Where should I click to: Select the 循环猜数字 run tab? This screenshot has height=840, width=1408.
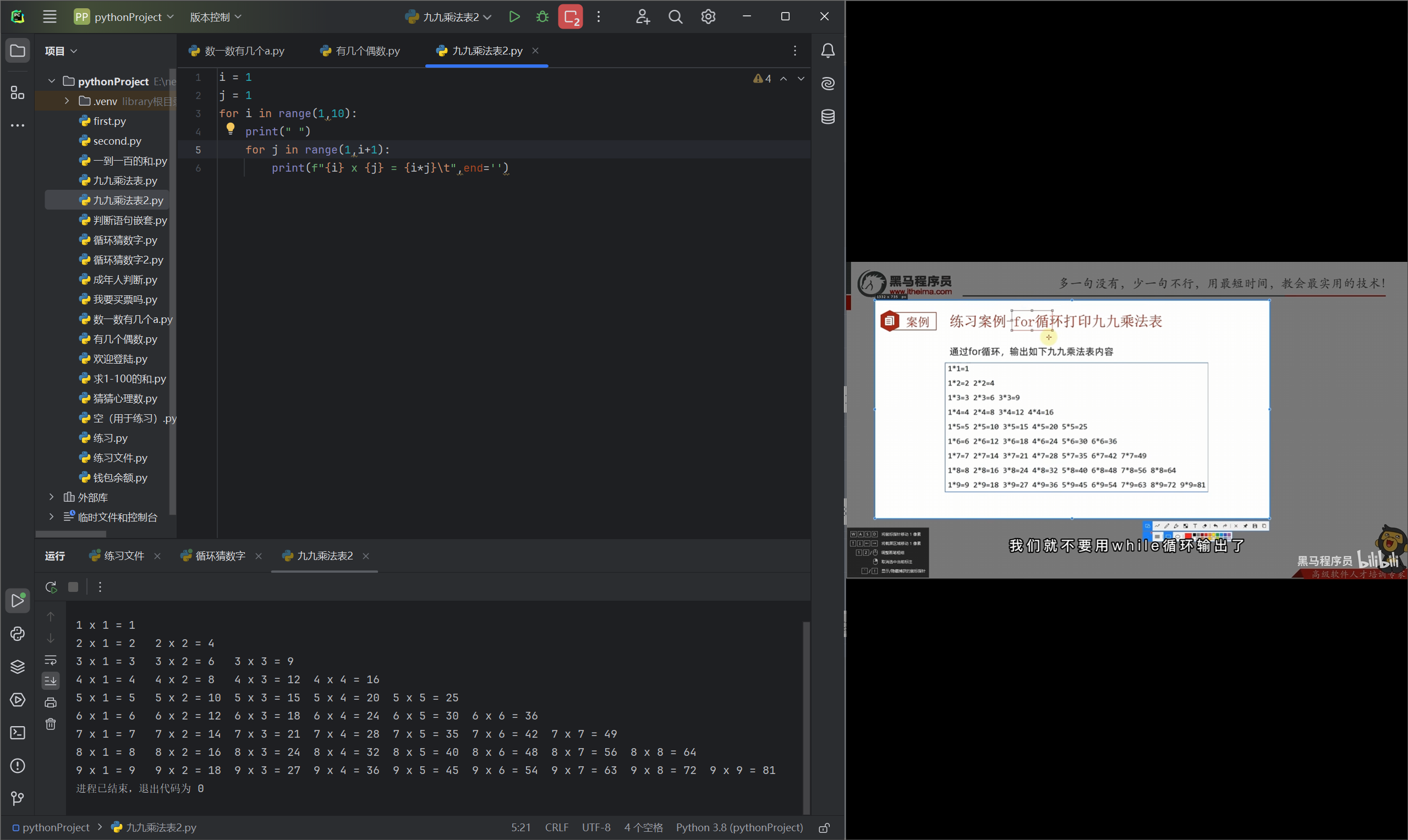pyautogui.click(x=220, y=556)
